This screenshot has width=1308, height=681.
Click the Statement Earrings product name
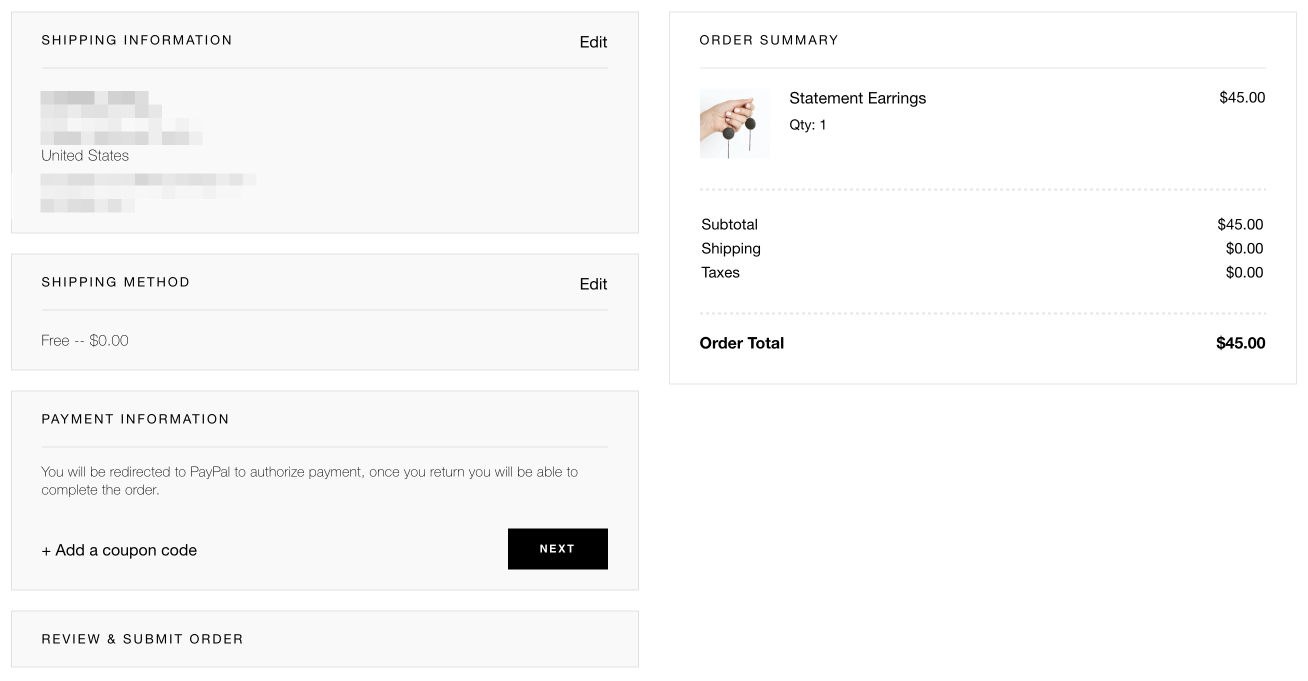857,98
